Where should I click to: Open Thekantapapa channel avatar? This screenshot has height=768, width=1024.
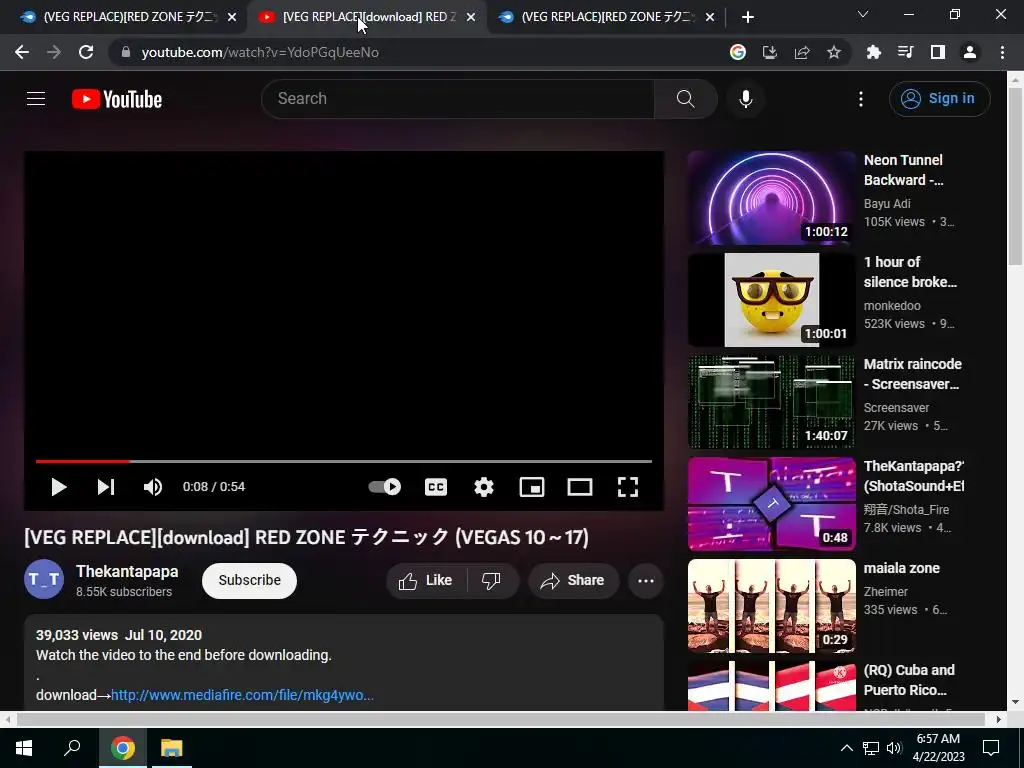pyautogui.click(x=44, y=579)
